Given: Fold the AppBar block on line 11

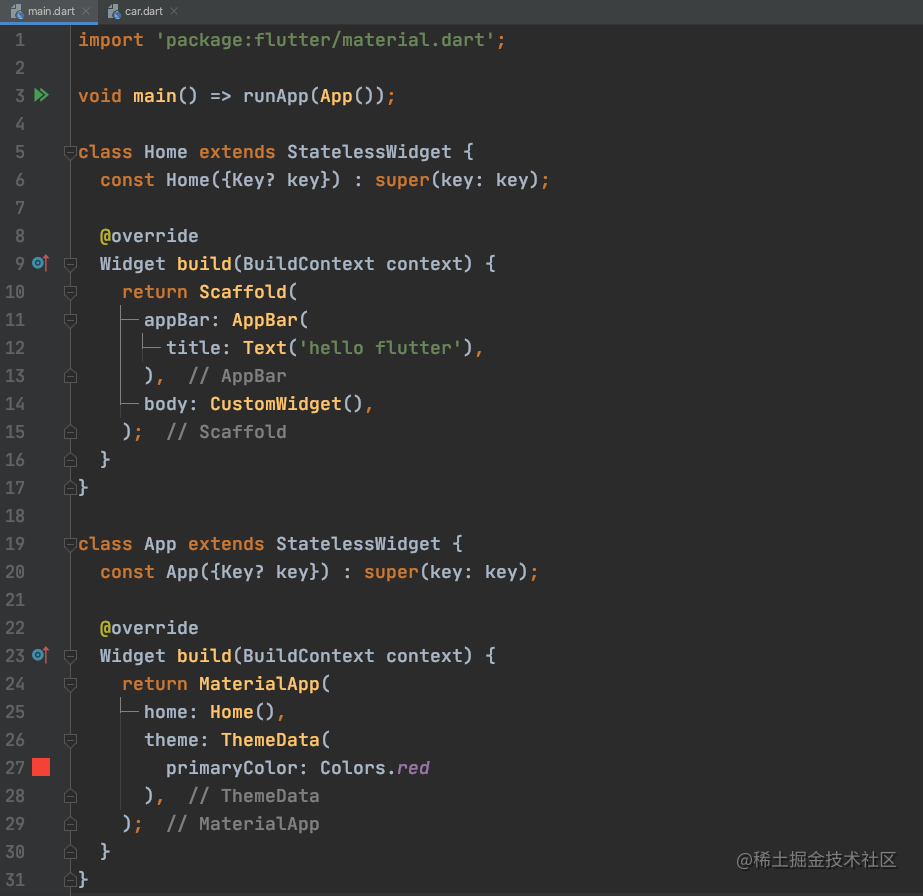Looking at the screenshot, I should [70, 320].
